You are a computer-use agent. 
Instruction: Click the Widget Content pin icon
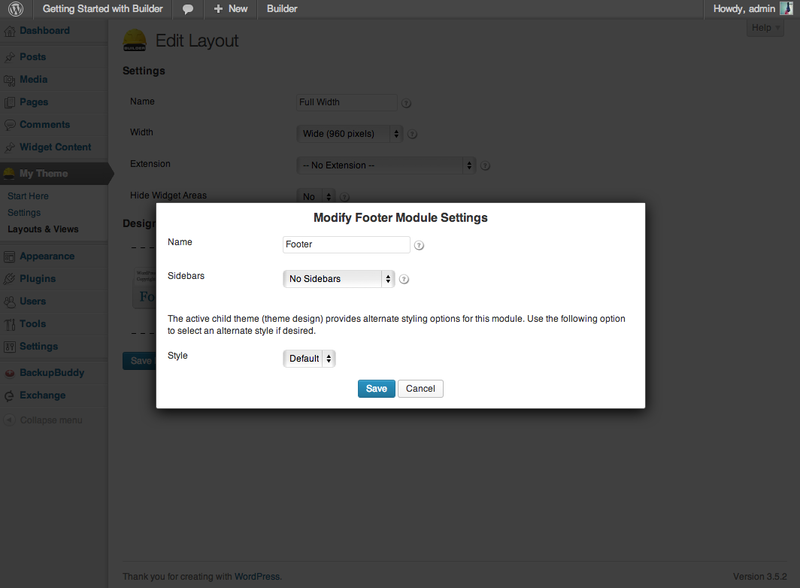coord(9,148)
